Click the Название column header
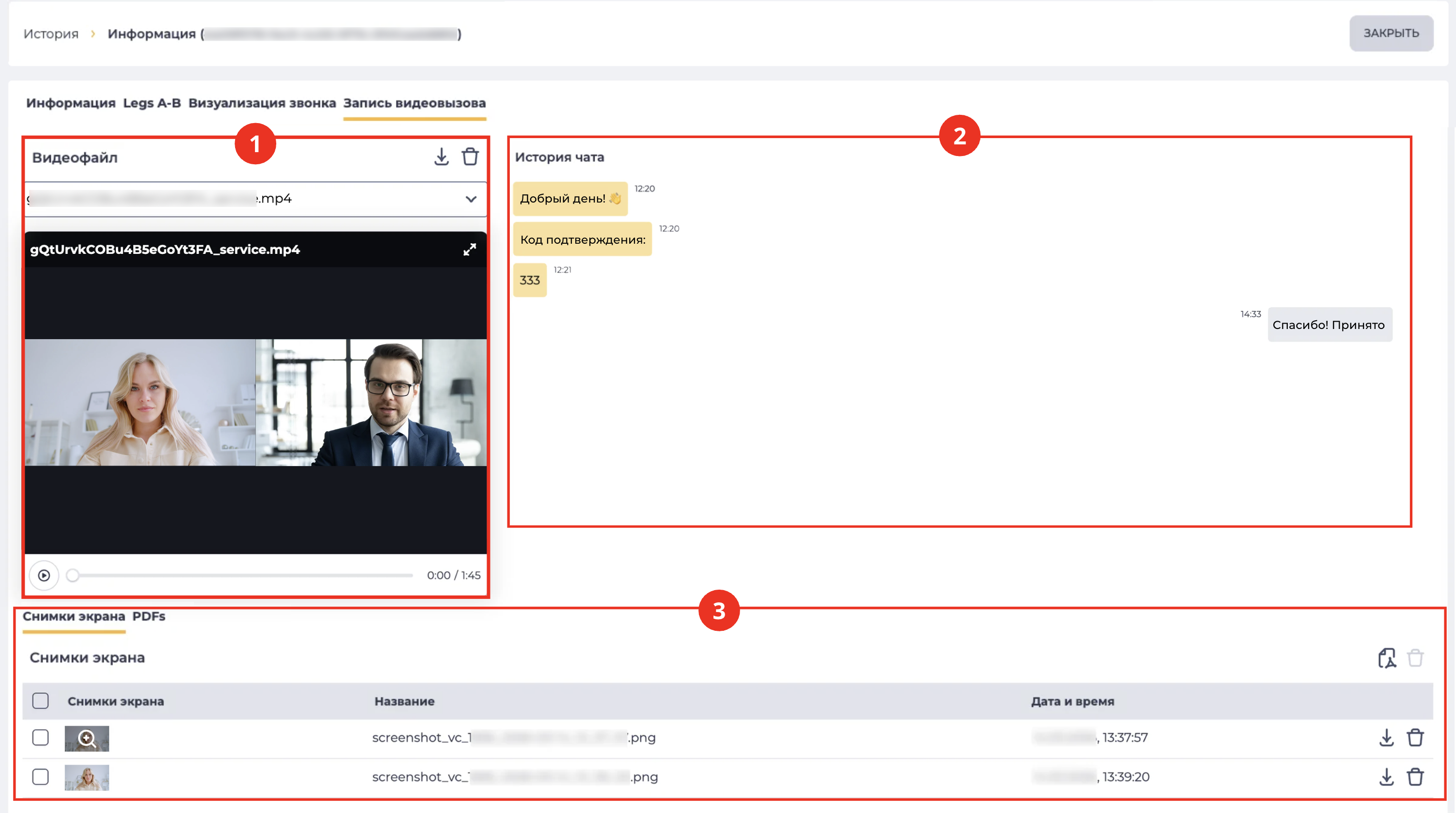 point(405,701)
